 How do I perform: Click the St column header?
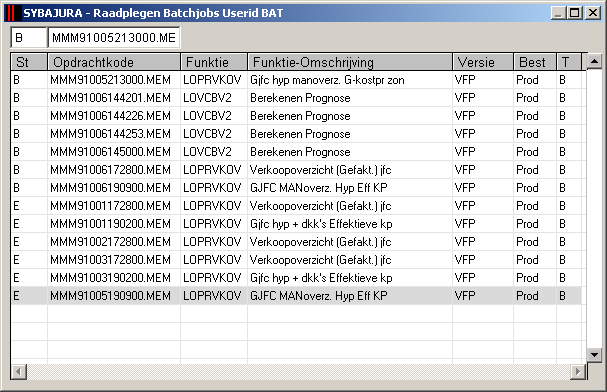(29, 62)
